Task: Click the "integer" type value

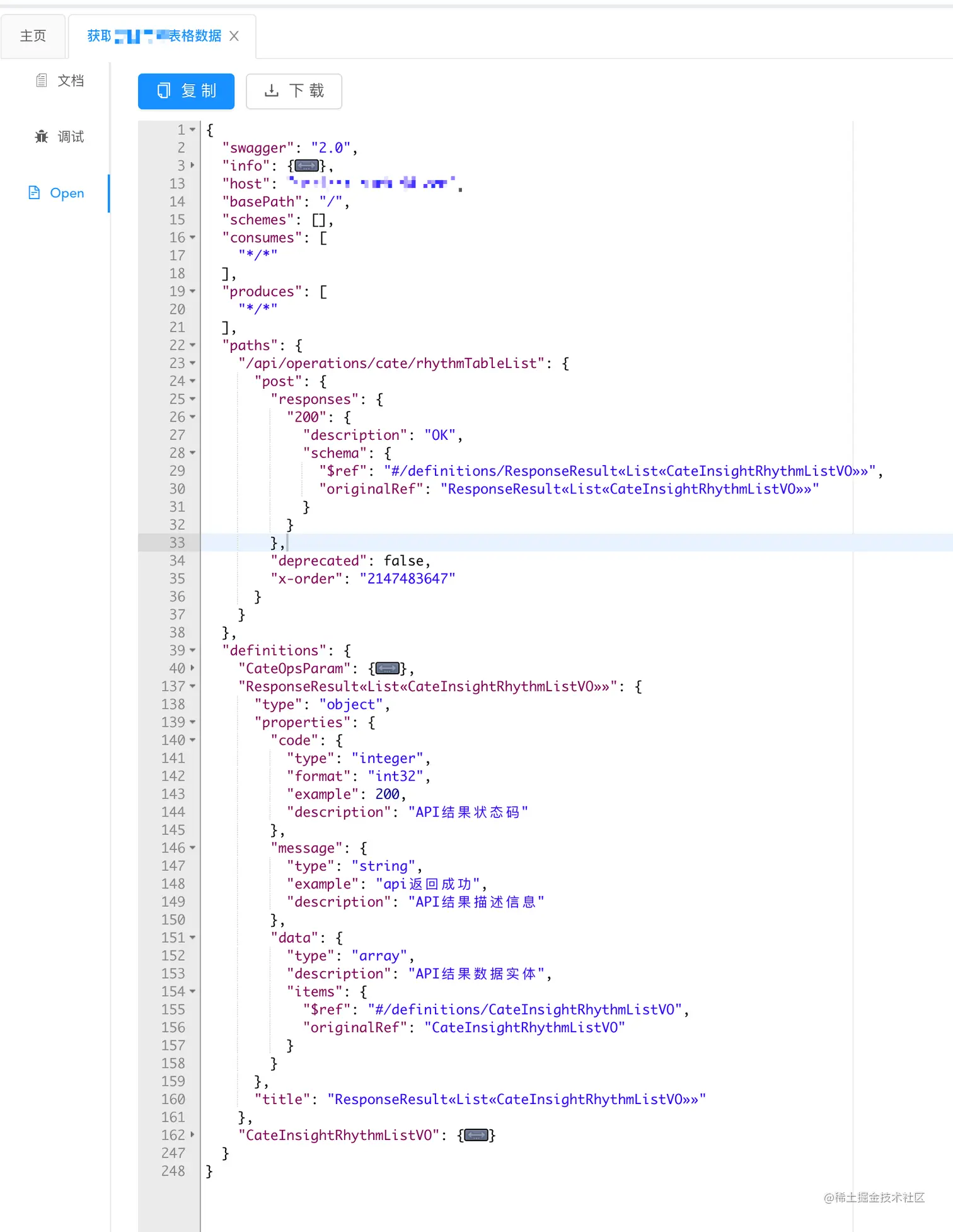Action: coord(388,759)
